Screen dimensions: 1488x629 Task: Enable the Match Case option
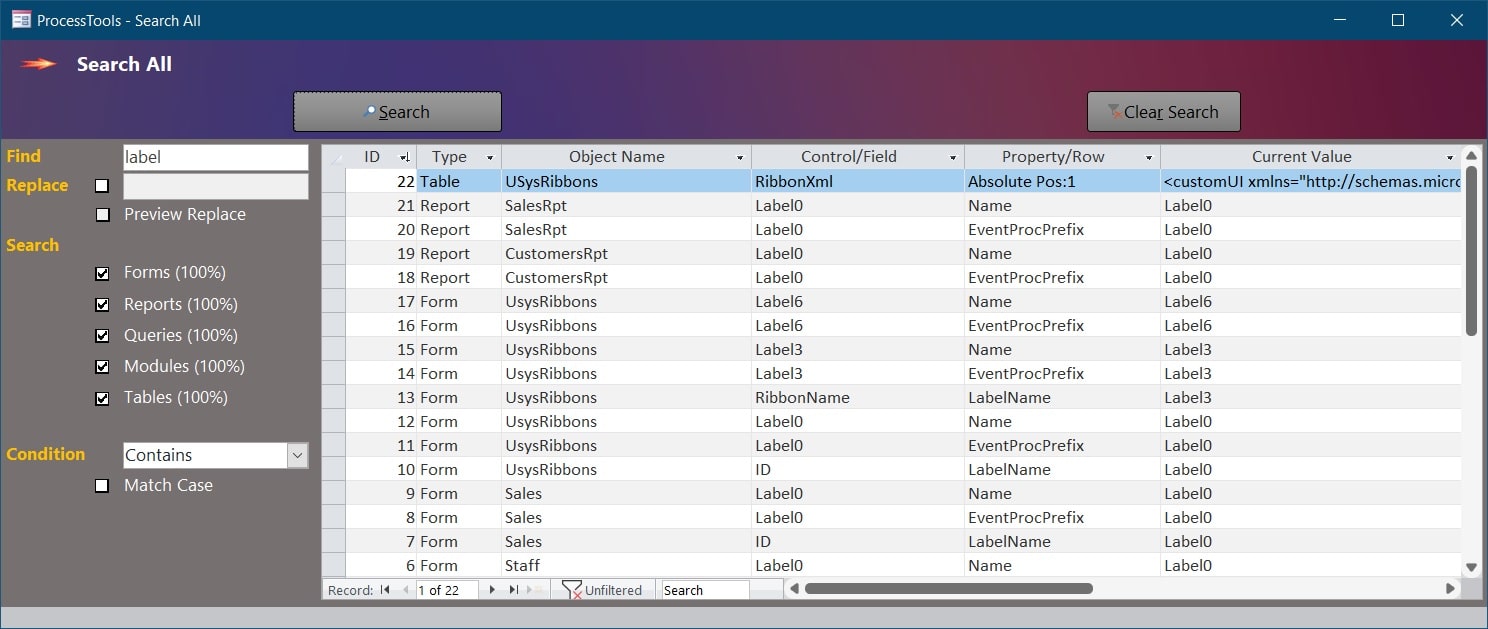[x=102, y=486]
